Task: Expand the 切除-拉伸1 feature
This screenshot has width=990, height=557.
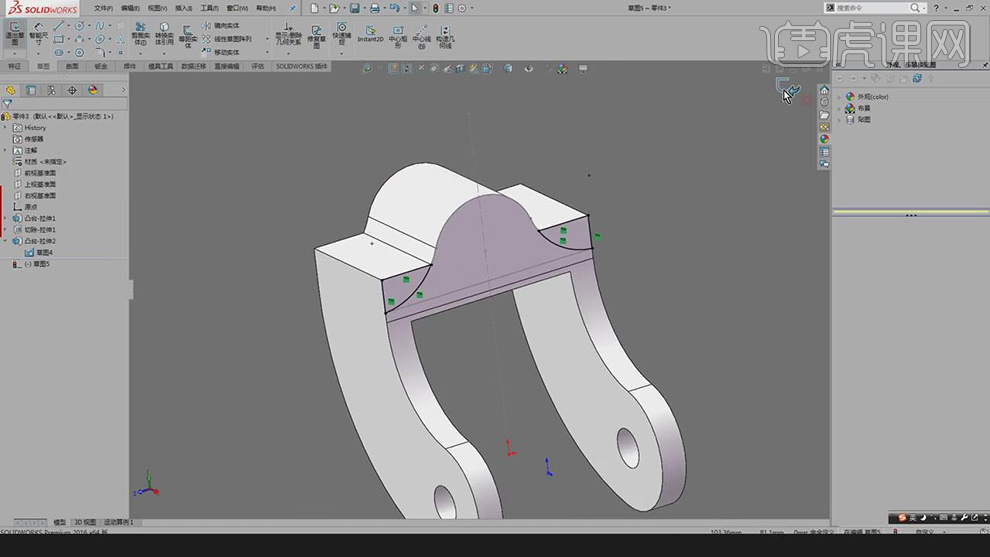Action: 6,230
